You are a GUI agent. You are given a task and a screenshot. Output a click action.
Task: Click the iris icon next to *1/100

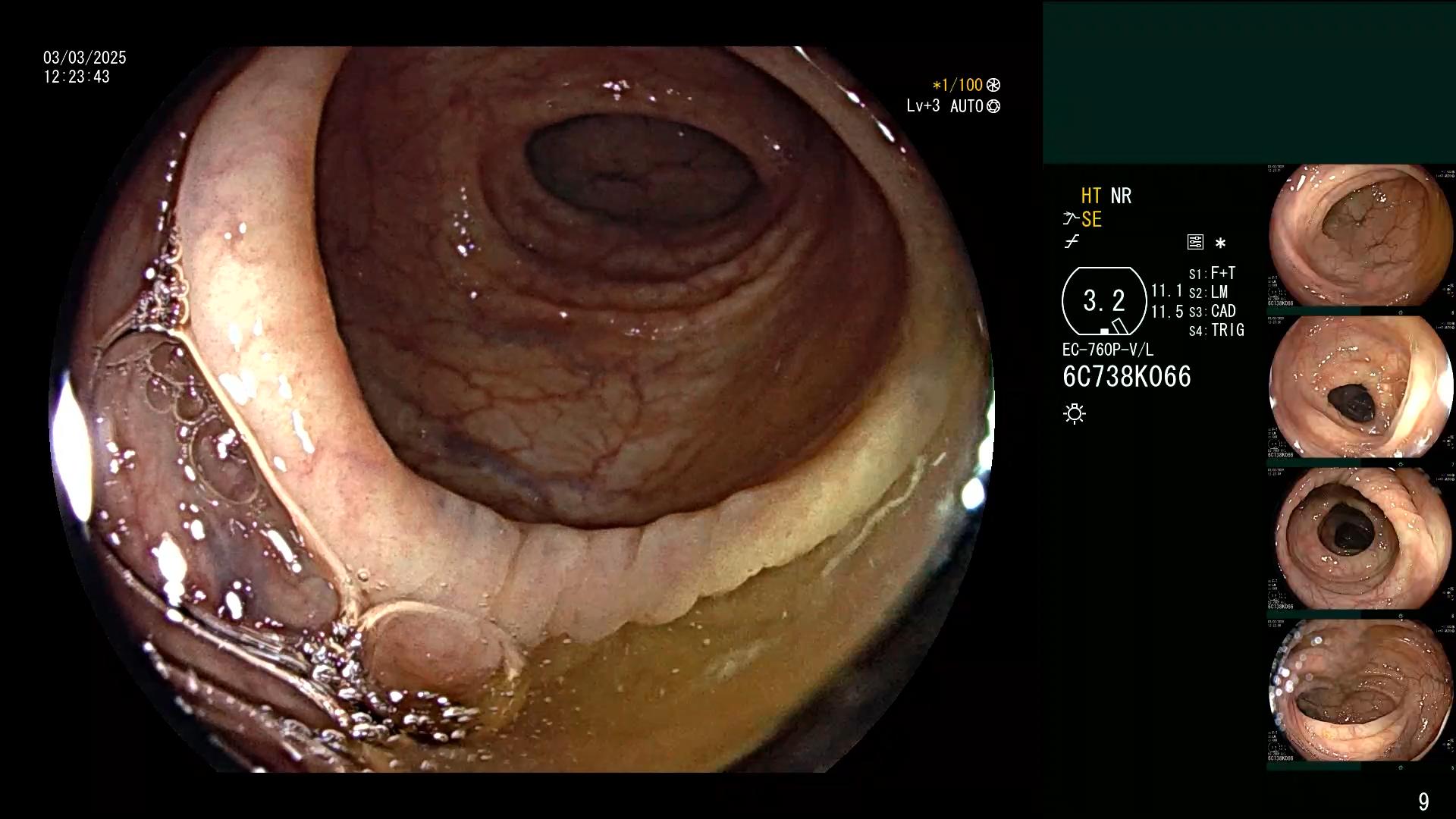tap(993, 85)
